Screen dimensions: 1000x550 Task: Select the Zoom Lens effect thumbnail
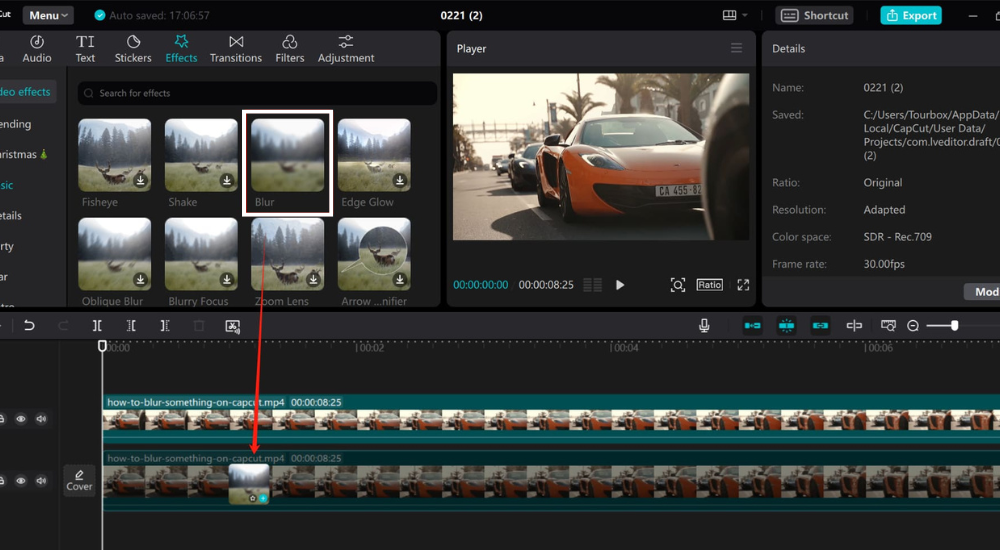tap(288, 254)
